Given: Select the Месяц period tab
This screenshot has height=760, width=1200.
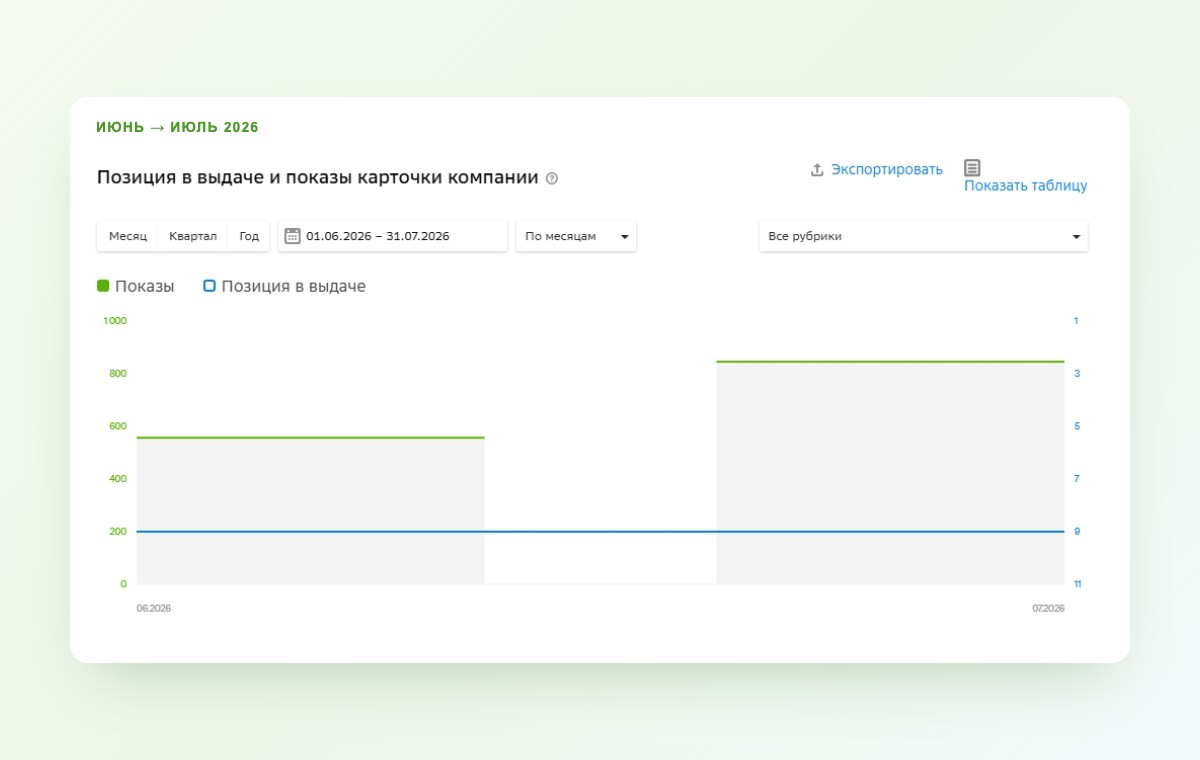Looking at the screenshot, I should pyautogui.click(x=128, y=236).
